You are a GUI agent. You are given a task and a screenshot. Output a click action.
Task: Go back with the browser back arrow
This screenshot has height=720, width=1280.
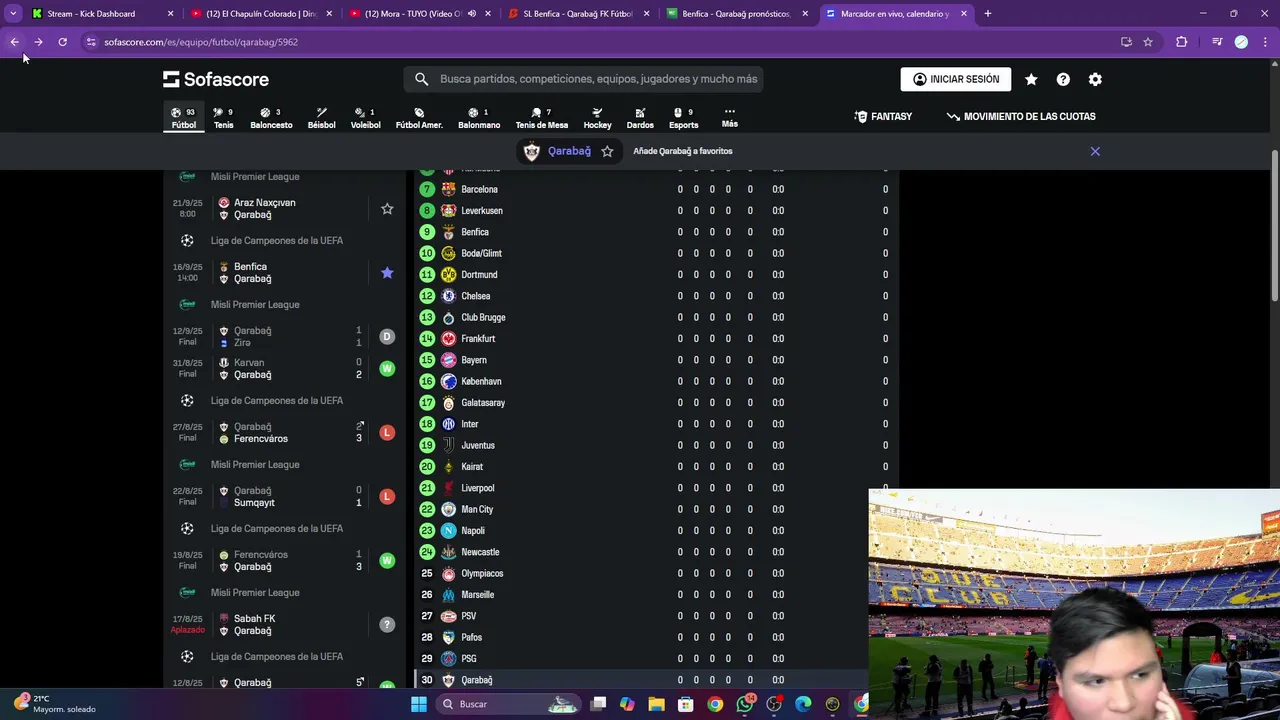point(14,42)
